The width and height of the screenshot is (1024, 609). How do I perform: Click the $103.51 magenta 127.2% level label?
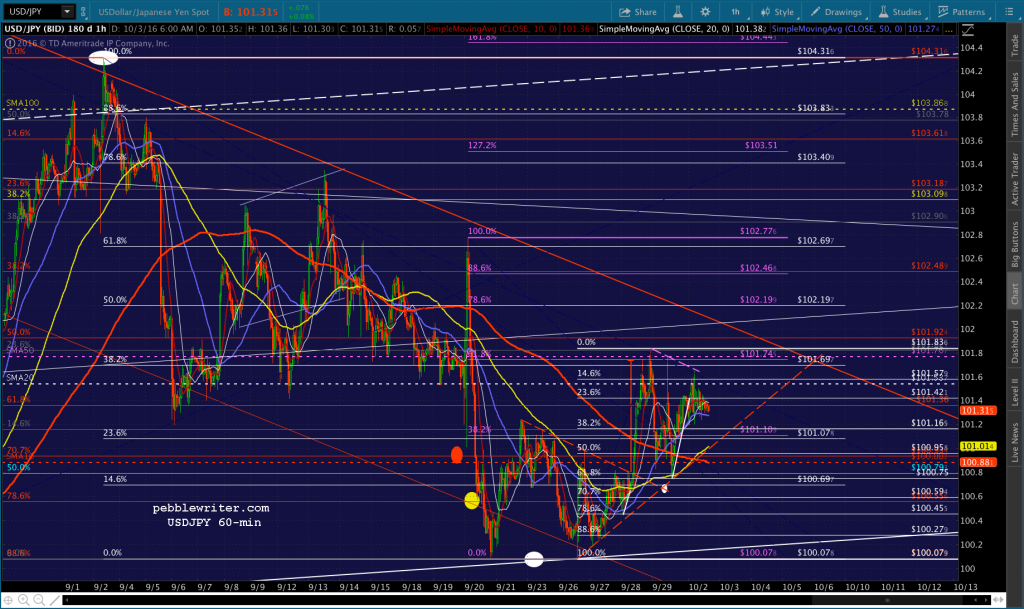click(761, 146)
